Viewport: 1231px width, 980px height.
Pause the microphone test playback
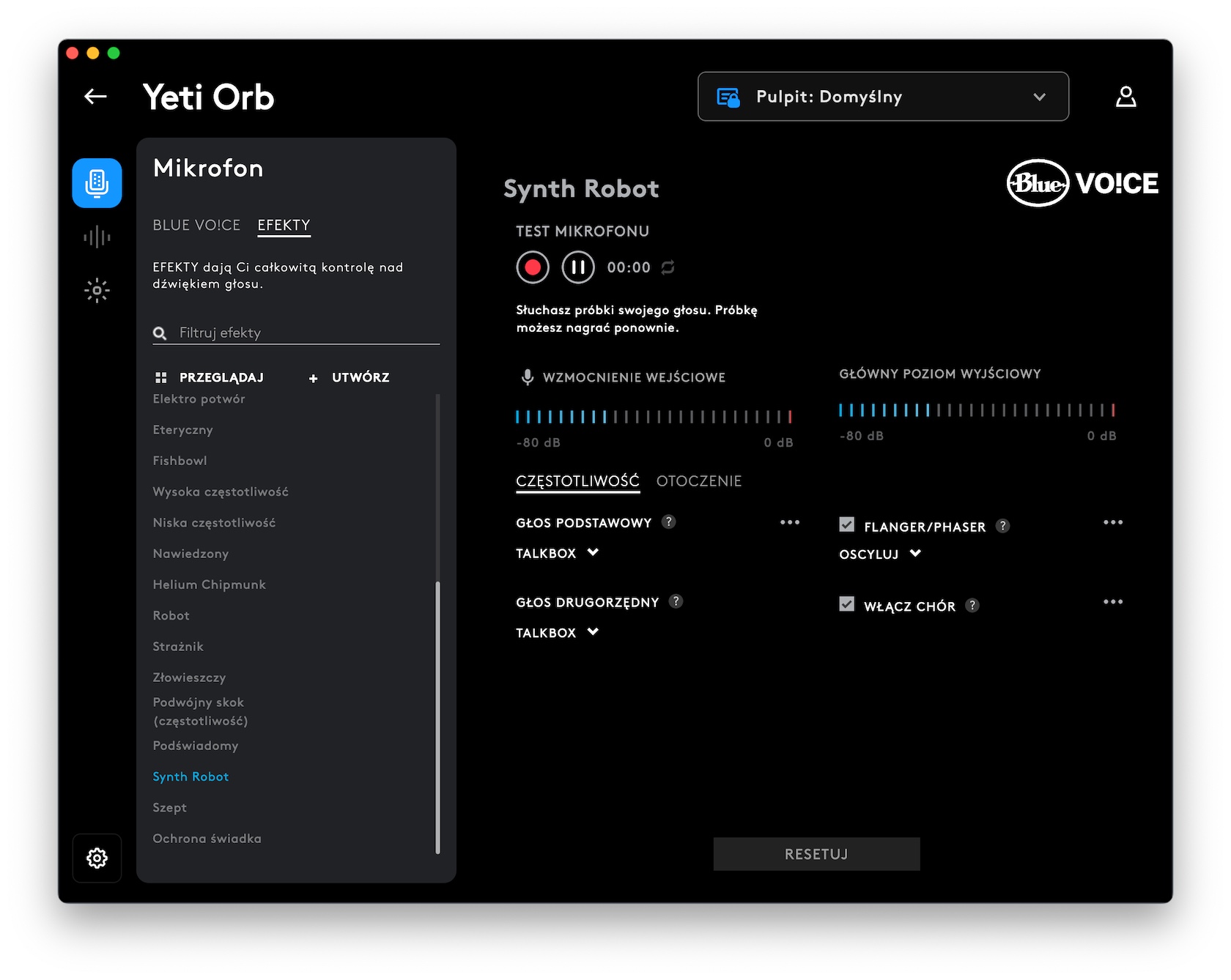pos(578,267)
